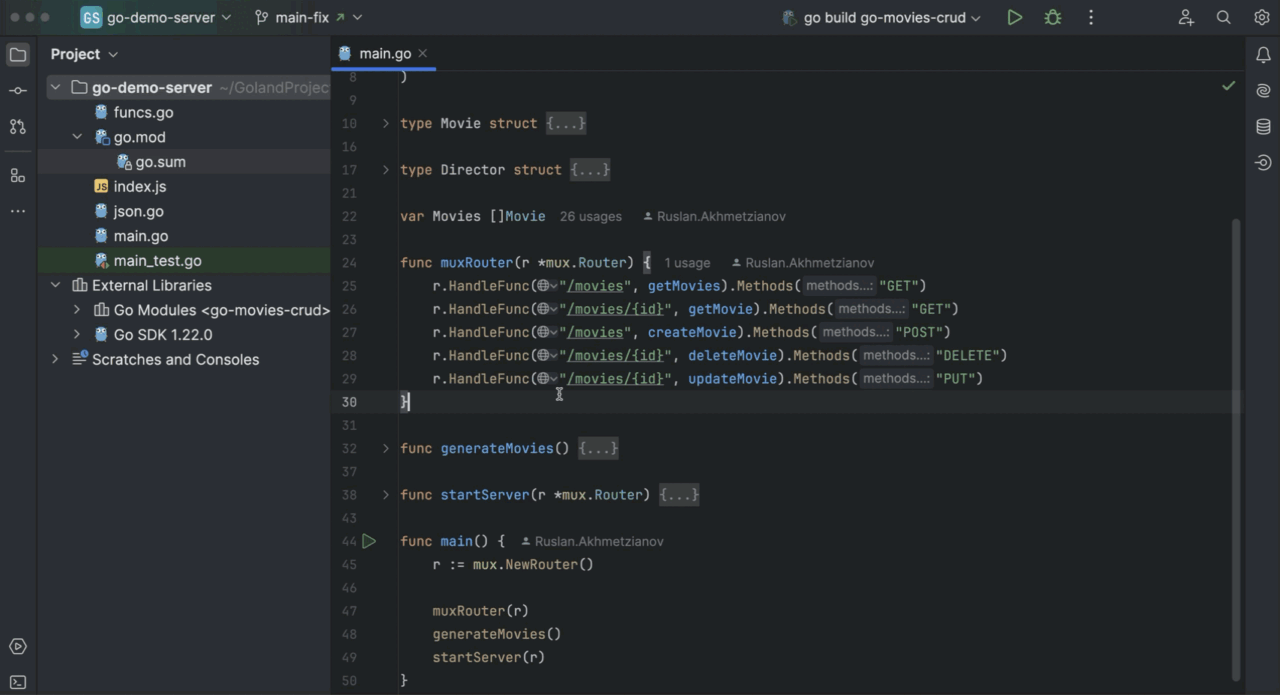
Task: Open Code With Me icon
Action: tap(1186, 18)
